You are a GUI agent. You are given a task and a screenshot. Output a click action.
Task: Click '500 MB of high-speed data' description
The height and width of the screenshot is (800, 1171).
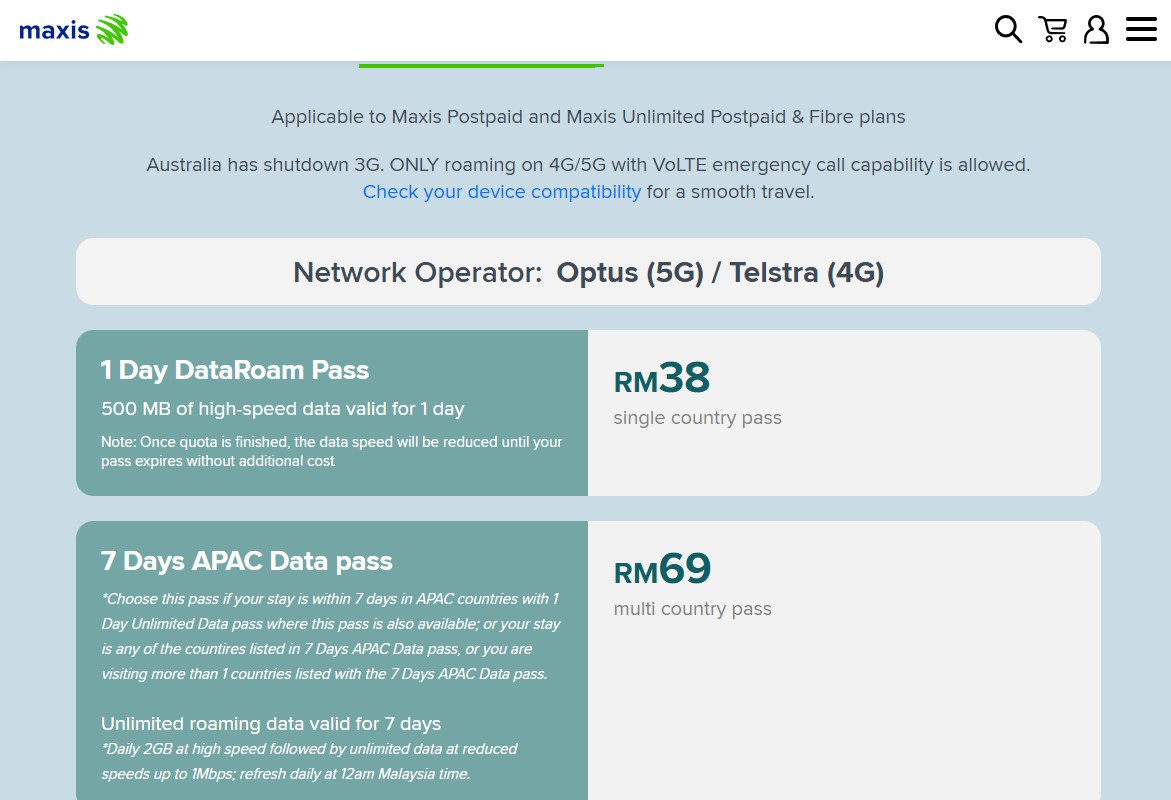283,409
